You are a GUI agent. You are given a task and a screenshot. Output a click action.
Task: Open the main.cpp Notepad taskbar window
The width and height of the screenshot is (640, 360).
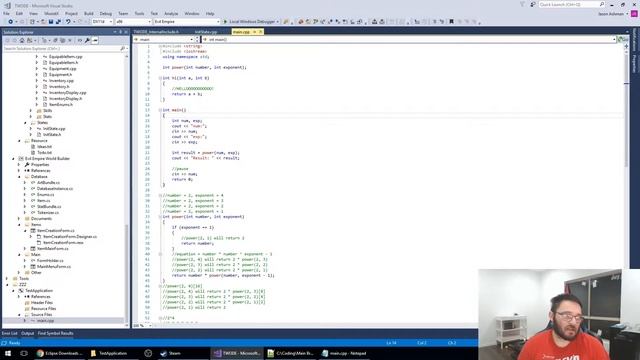tap(344, 353)
